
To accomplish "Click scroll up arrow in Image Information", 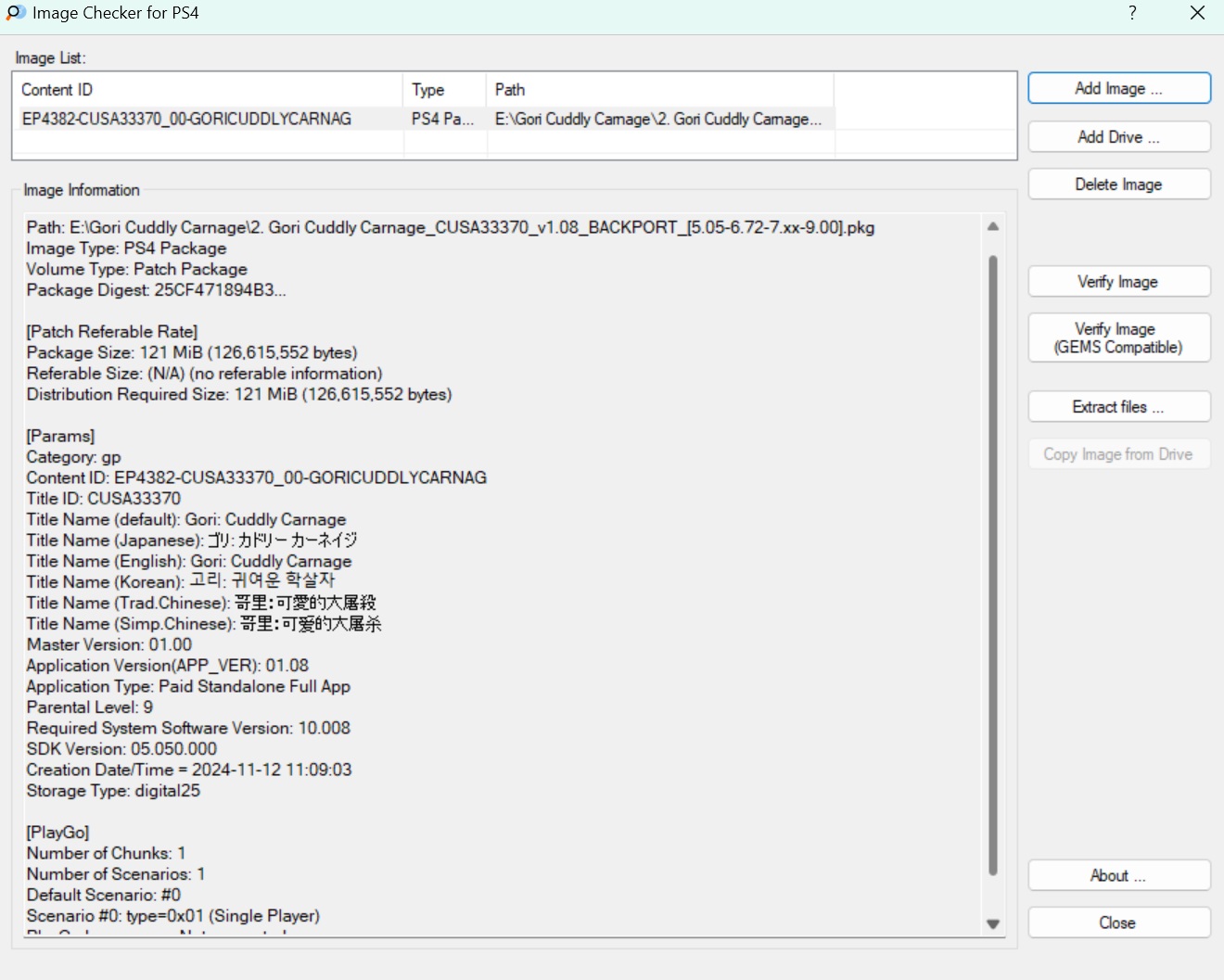I will [x=993, y=227].
